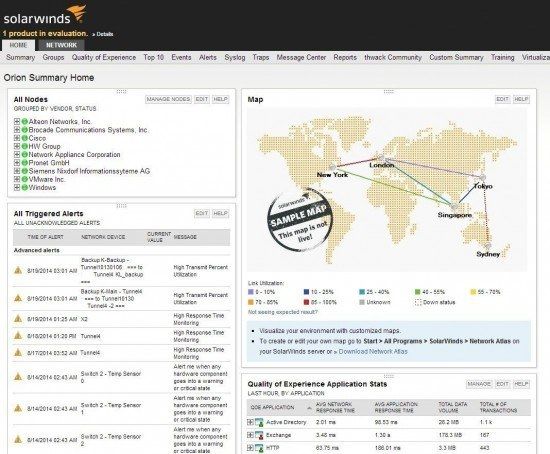Image resolution: width=550 pixels, height=454 pixels.
Task: Click the New York node on the map
Action: point(333,167)
